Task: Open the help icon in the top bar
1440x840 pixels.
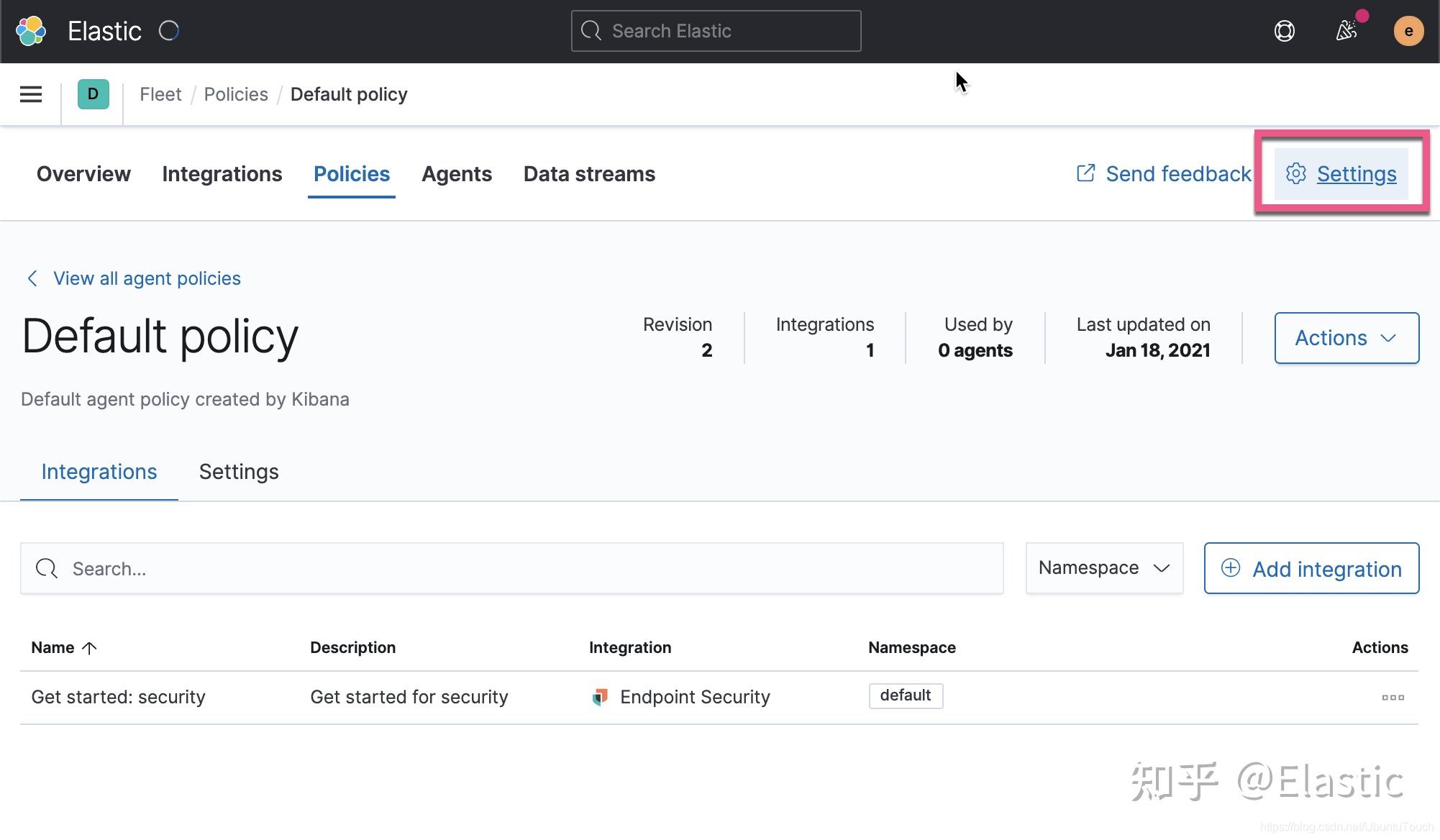Action: click(1285, 31)
